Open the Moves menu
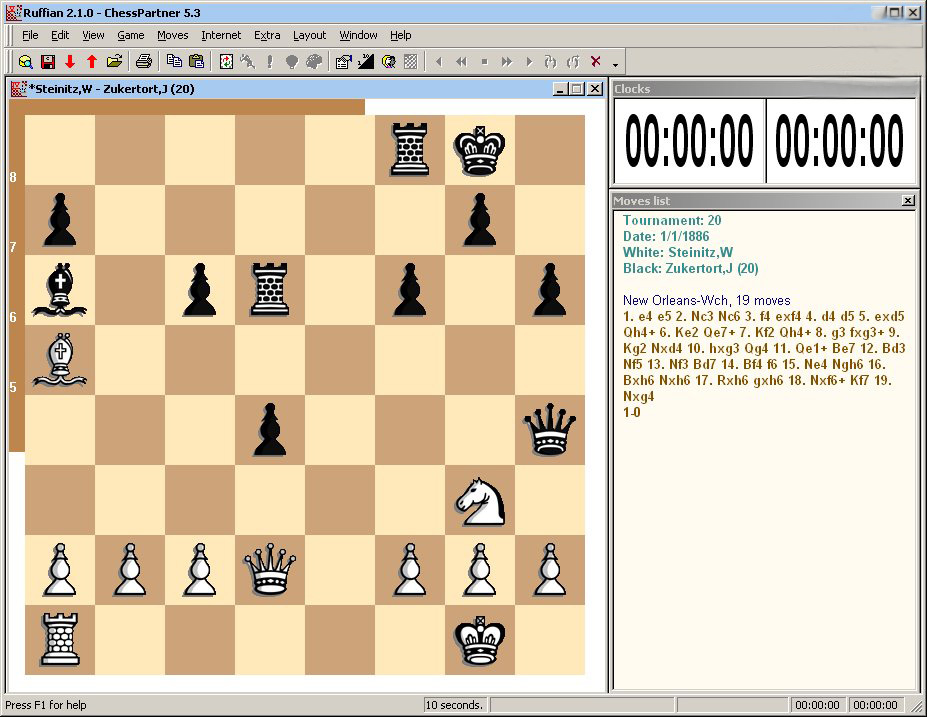Image resolution: width=927 pixels, height=717 pixels. (x=172, y=35)
